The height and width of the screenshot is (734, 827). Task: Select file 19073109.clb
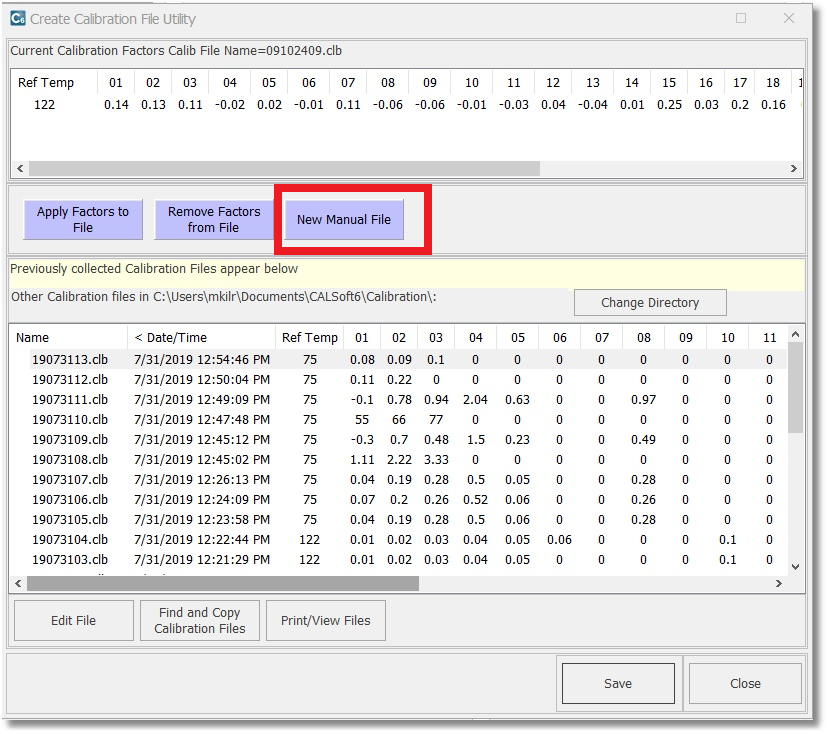pyautogui.click(x=70, y=440)
